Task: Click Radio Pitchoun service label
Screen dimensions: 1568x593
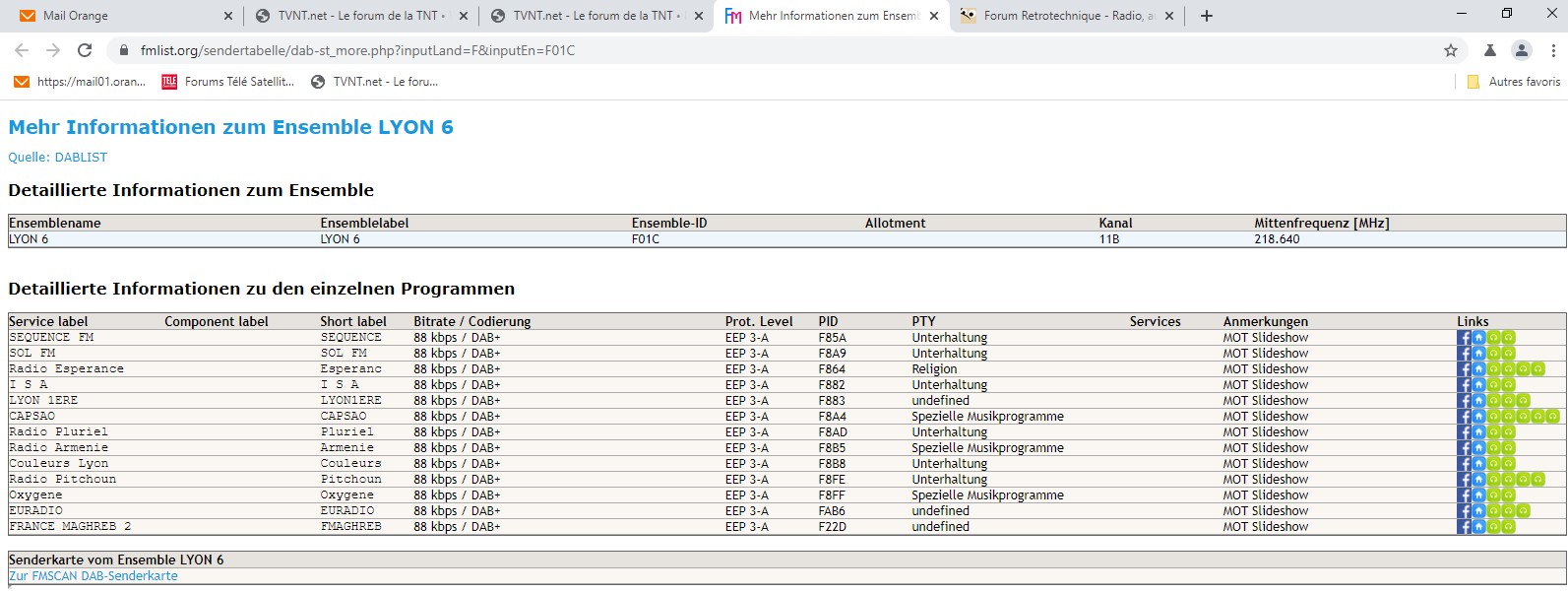Action: [63, 480]
